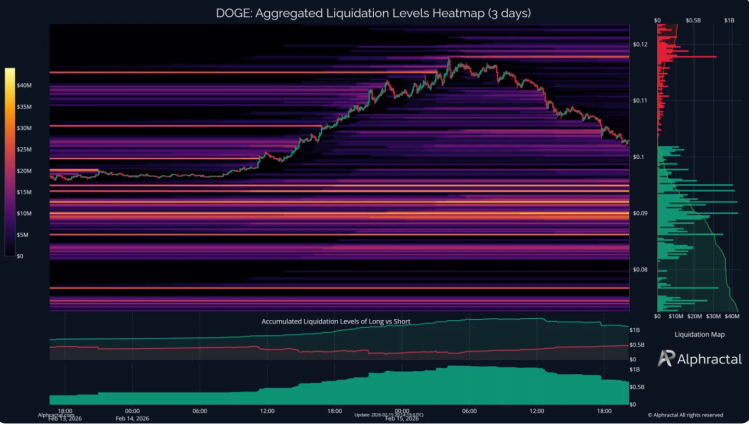Click the Alphractal brand name text
This screenshot has height=424, width=749.
(x=690, y=360)
